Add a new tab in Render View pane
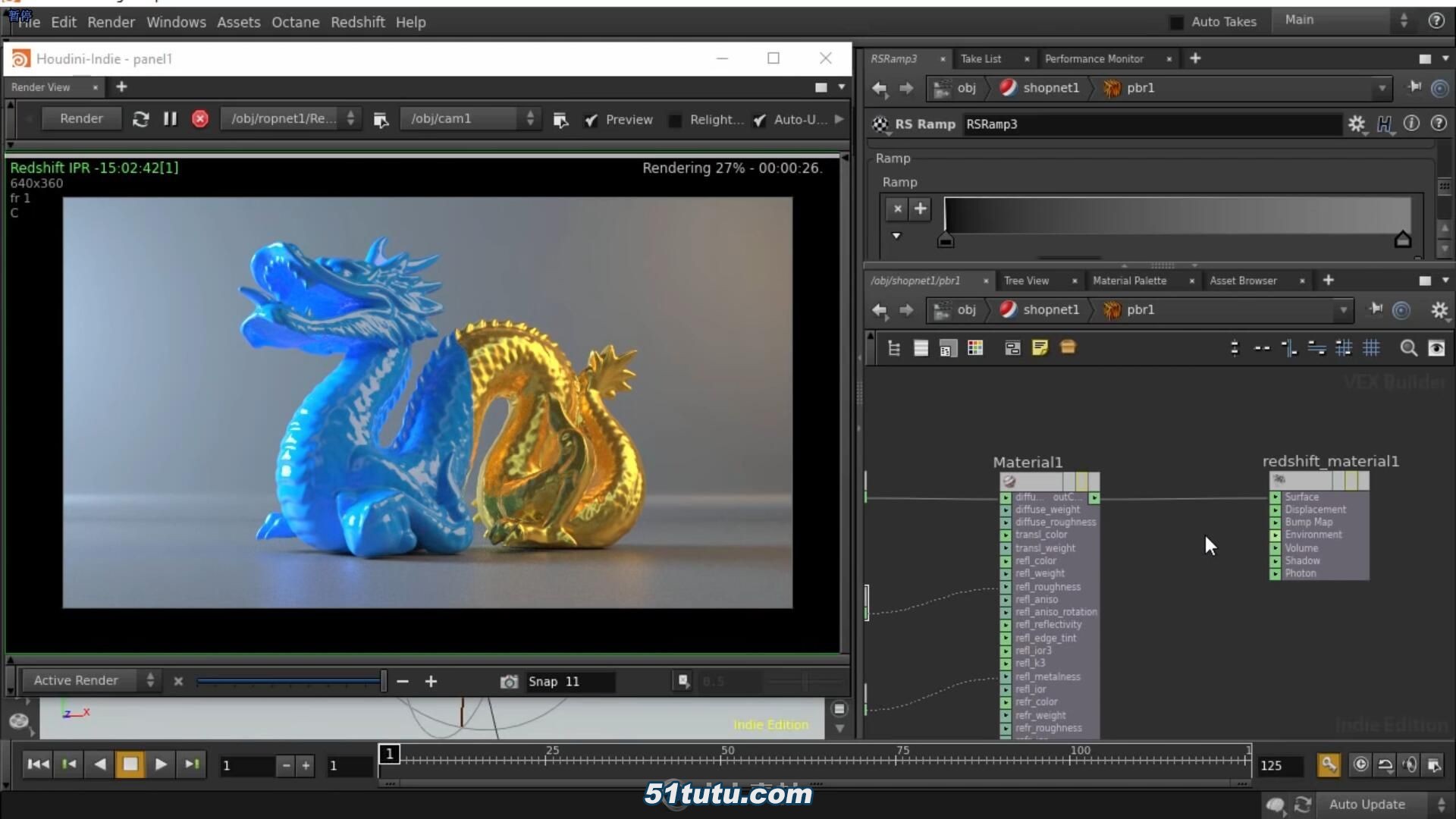Image resolution: width=1456 pixels, height=819 pixels. 121,87
